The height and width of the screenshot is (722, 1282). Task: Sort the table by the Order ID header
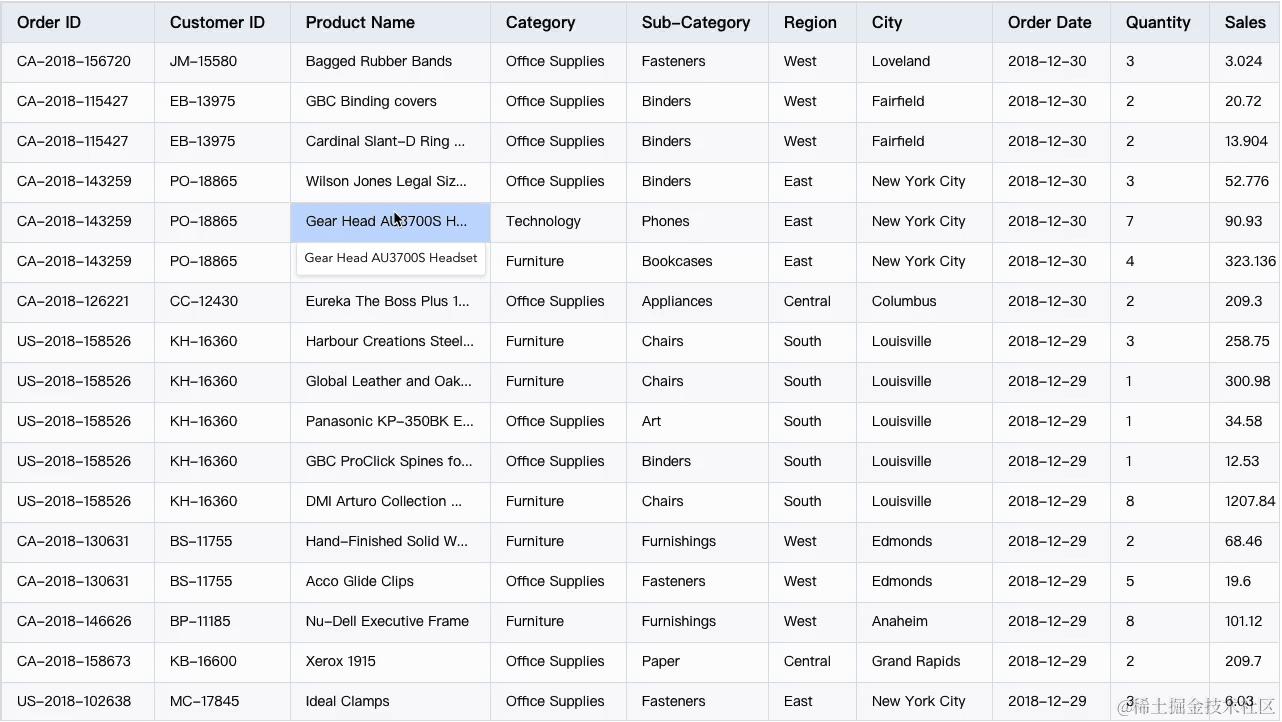click(48, 22)
